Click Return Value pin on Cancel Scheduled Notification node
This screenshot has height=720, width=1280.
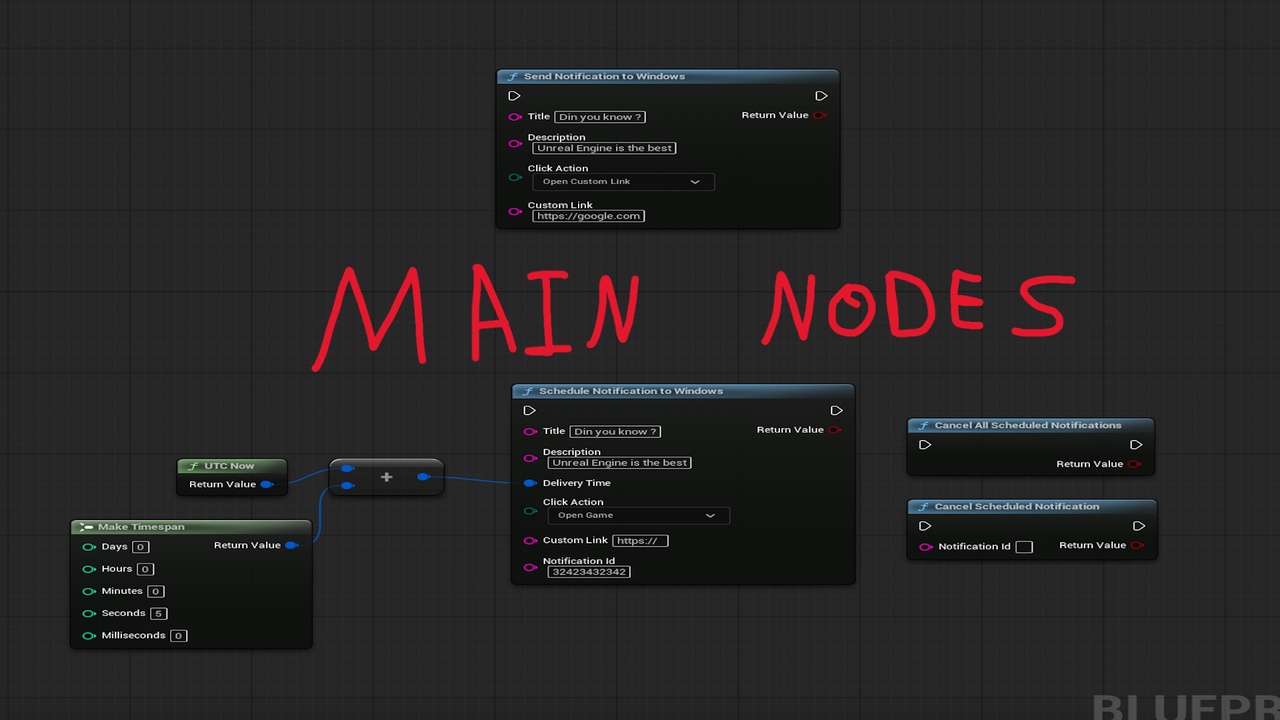tap(1138, 545)
